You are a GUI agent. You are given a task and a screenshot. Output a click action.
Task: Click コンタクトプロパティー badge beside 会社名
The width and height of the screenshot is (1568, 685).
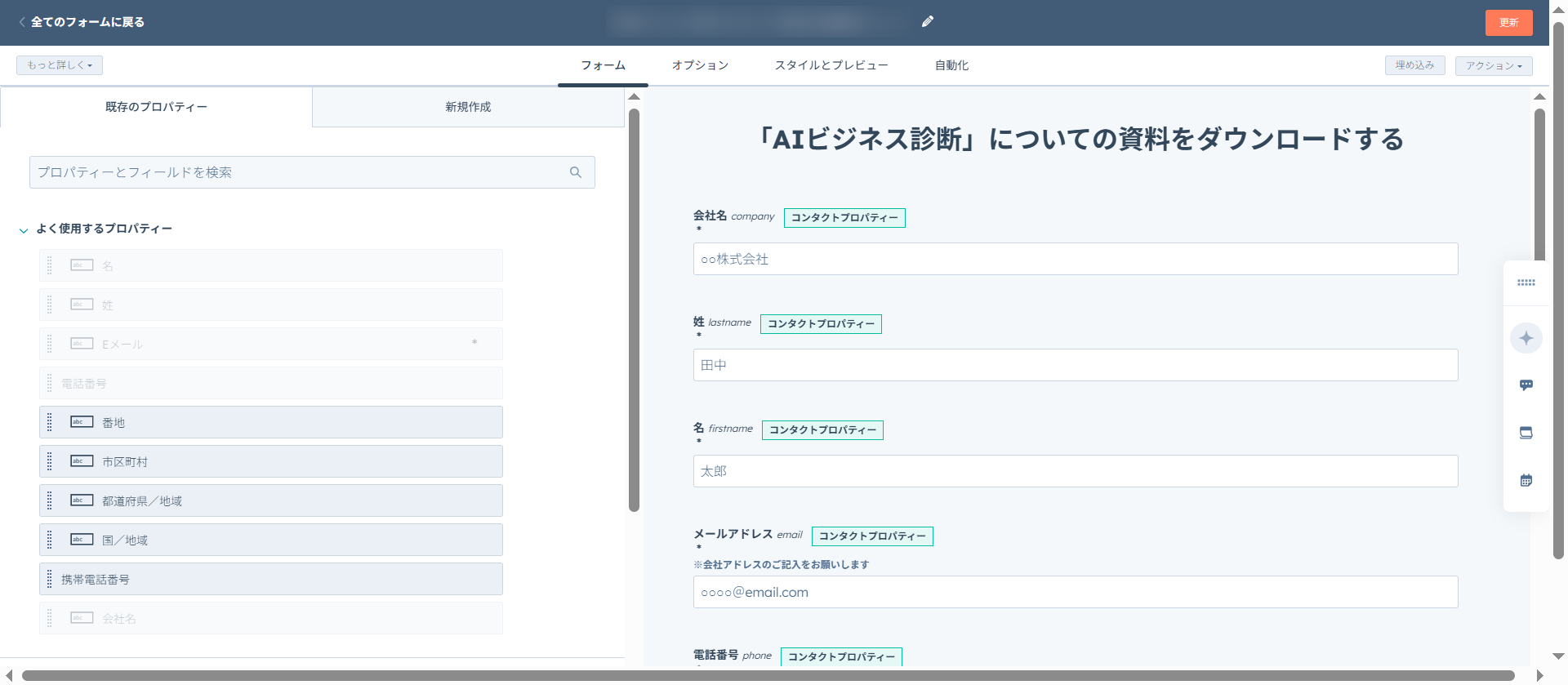click(x=844, y=218)
